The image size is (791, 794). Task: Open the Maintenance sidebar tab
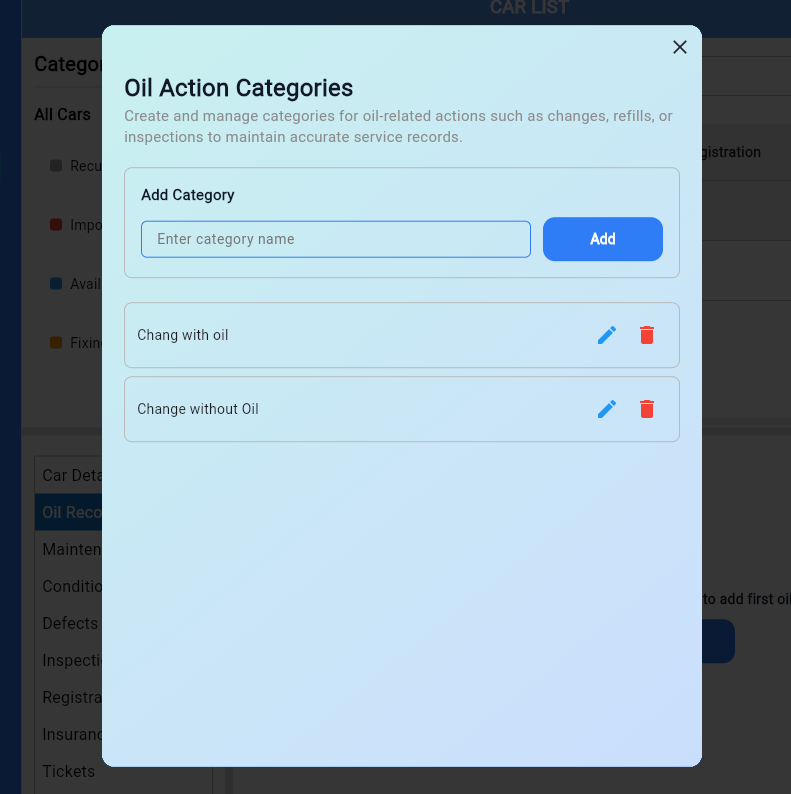pos(70,549)
